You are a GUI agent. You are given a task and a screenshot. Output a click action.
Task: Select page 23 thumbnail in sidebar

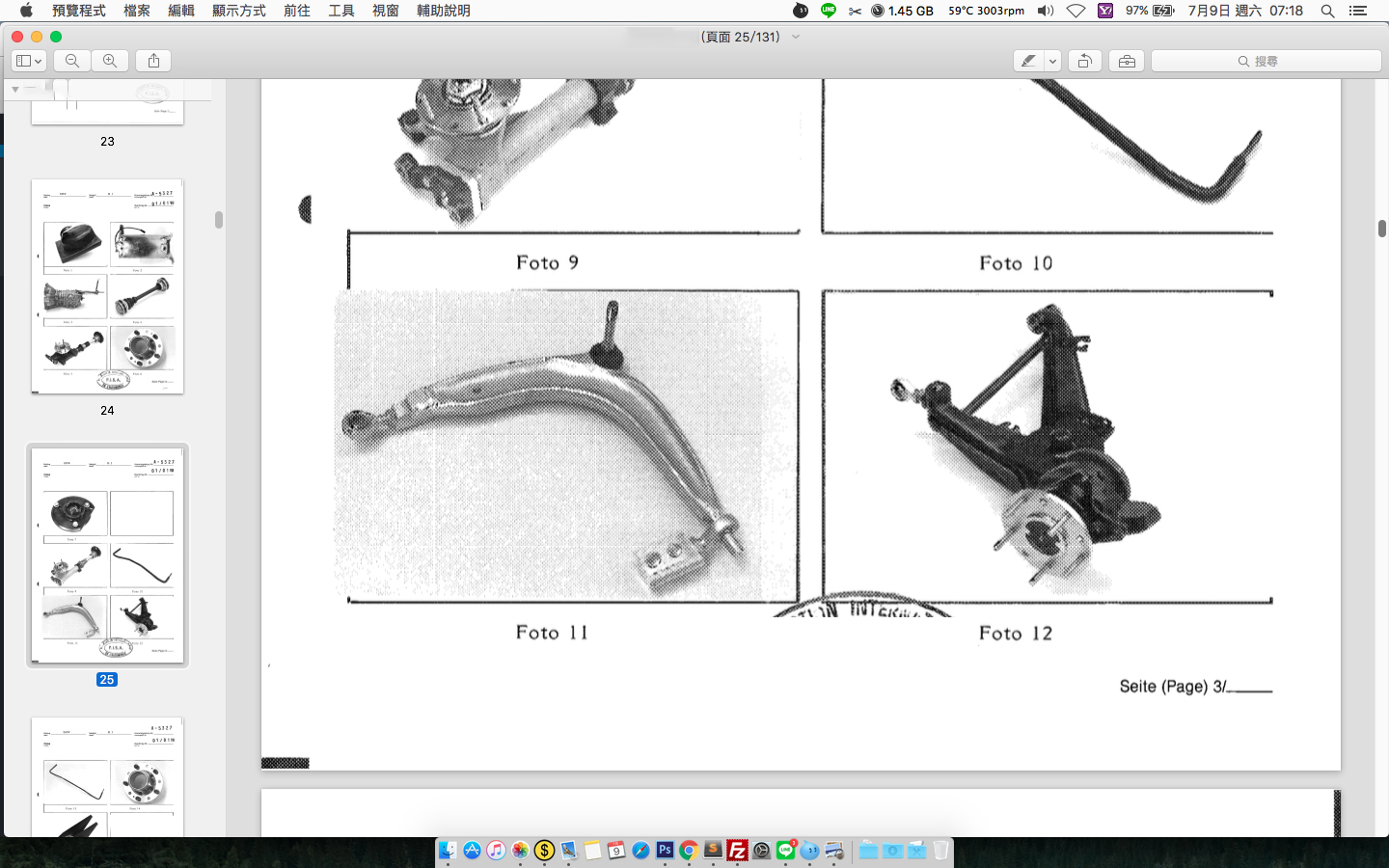coord(107,101)
